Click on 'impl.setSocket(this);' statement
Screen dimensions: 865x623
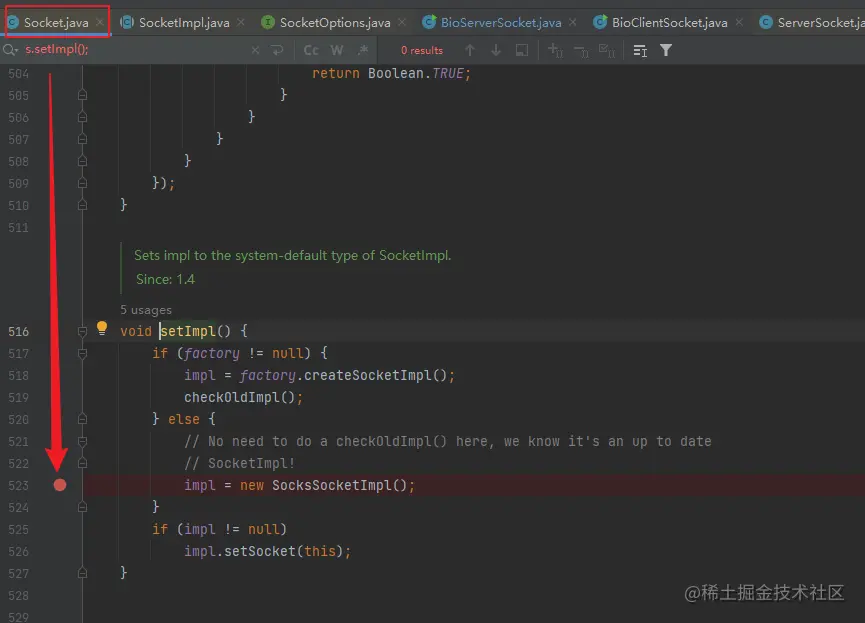268,551
